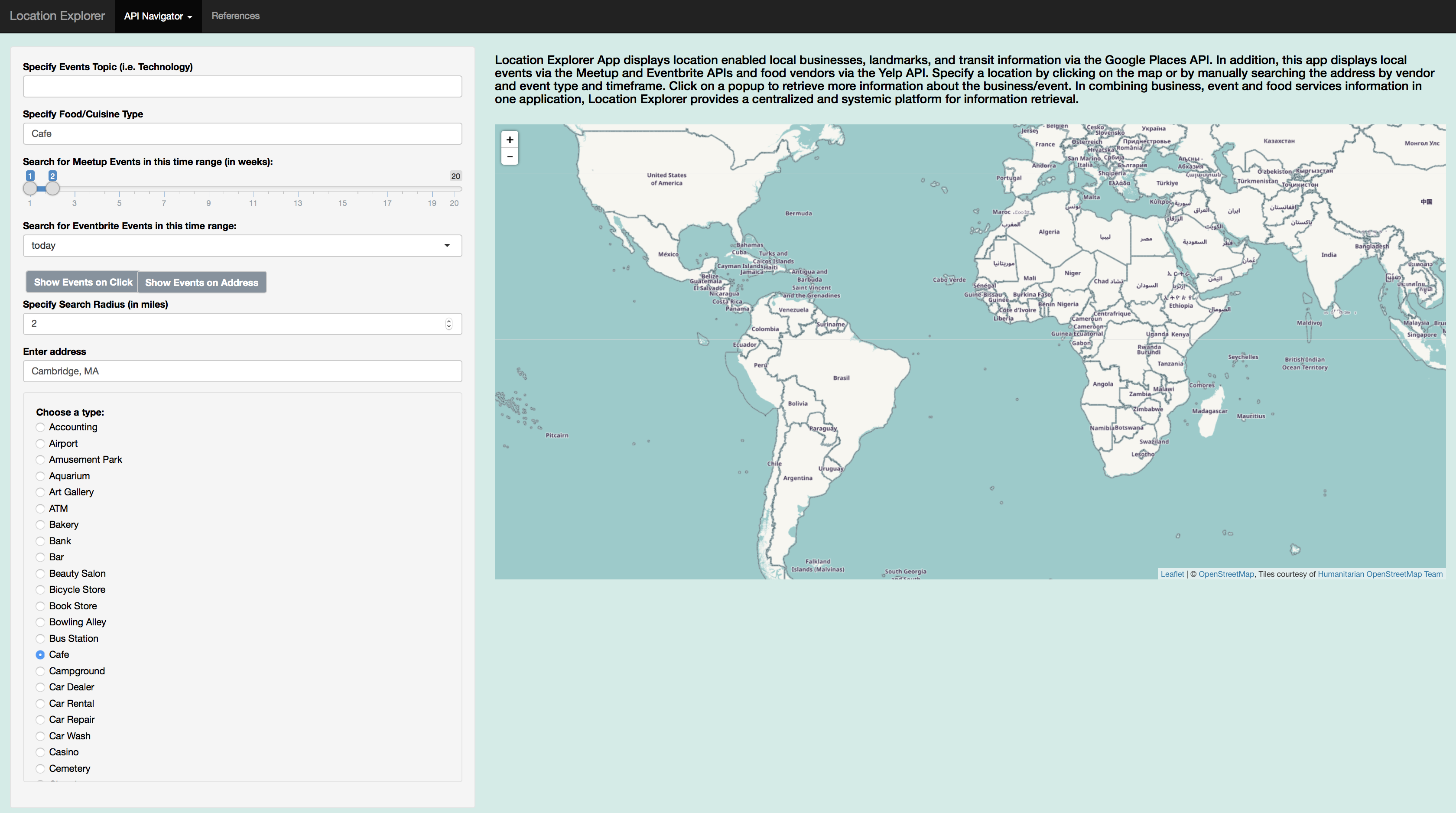Select the Bank radio button
1456x813 pixels.
40,541
